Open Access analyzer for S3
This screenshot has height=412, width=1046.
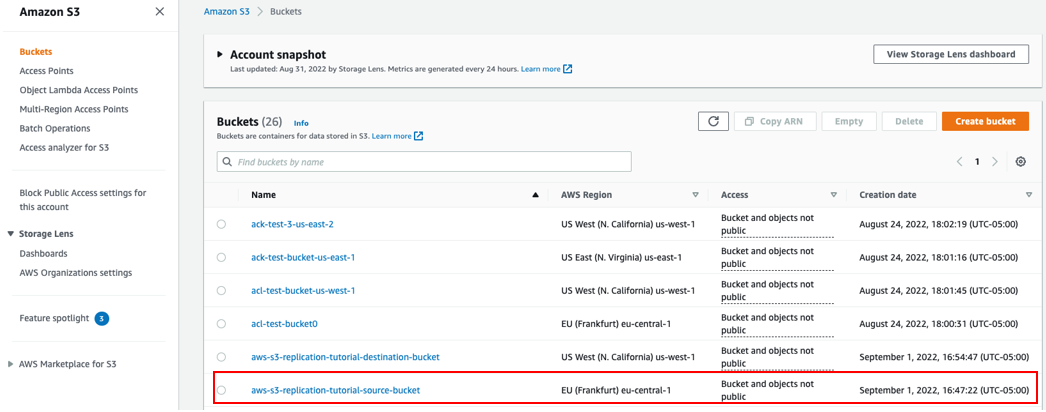(x=64, y=148)
